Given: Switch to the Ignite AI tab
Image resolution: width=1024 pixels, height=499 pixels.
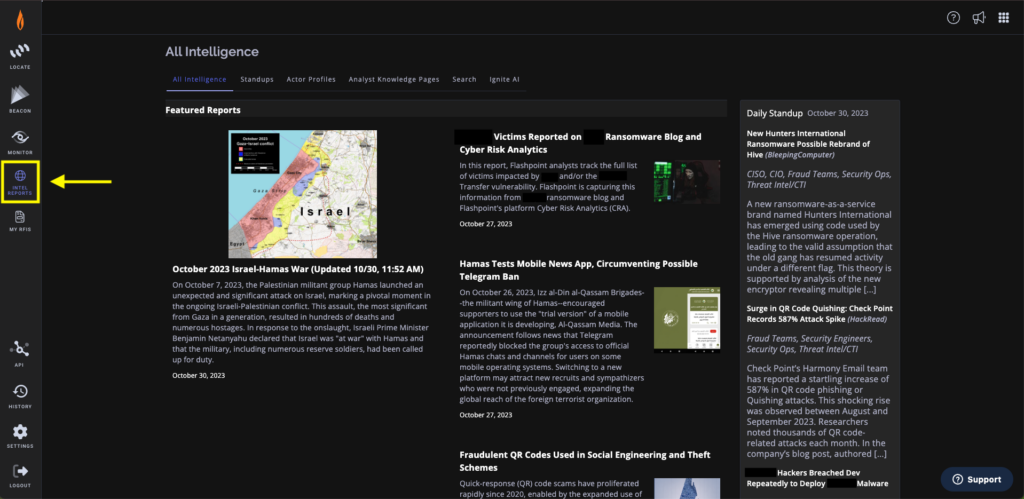Looking at the screenshot, I should [504, 80].
